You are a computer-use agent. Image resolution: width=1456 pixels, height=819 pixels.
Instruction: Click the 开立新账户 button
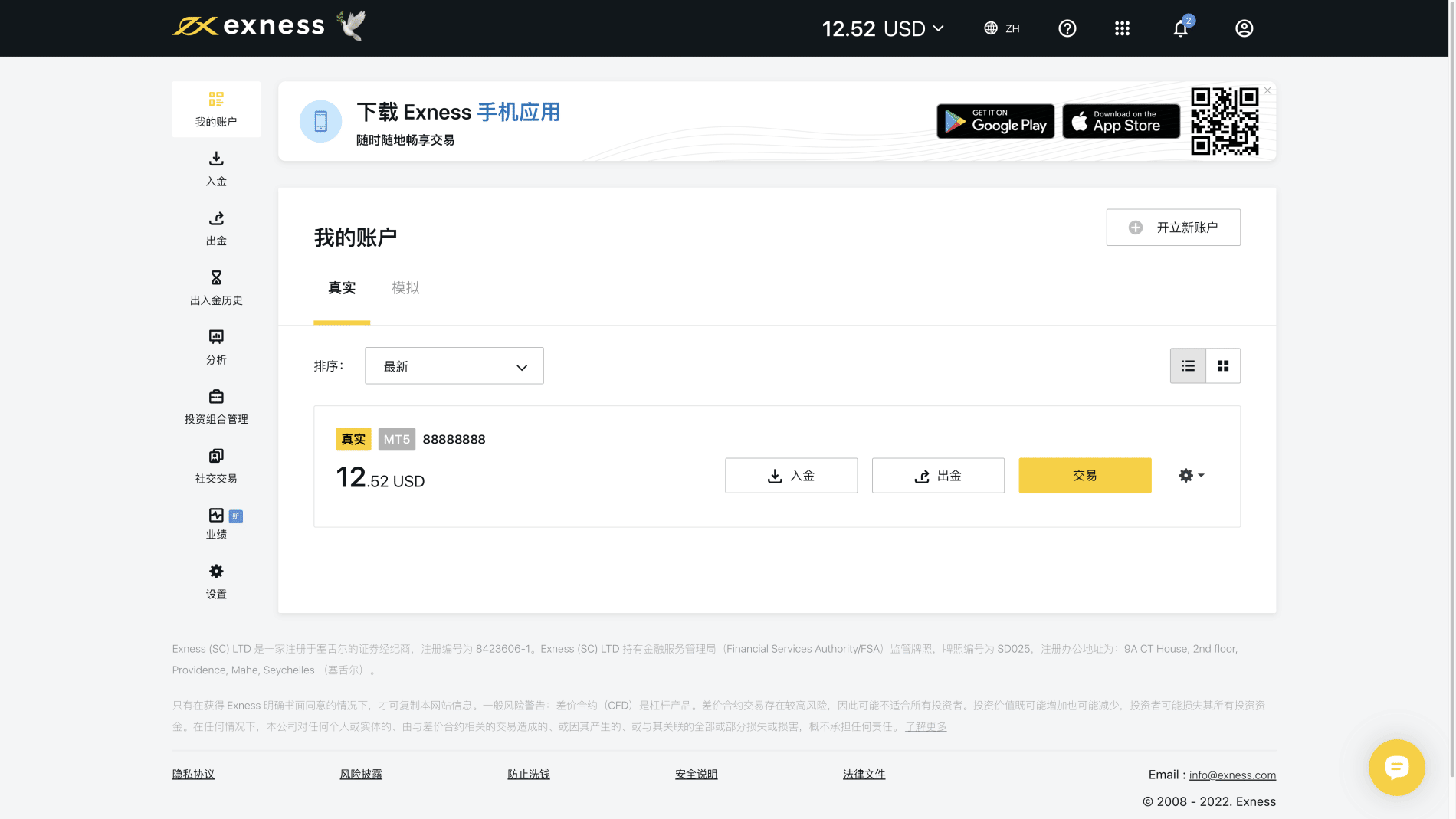[x=1172, y=228]
